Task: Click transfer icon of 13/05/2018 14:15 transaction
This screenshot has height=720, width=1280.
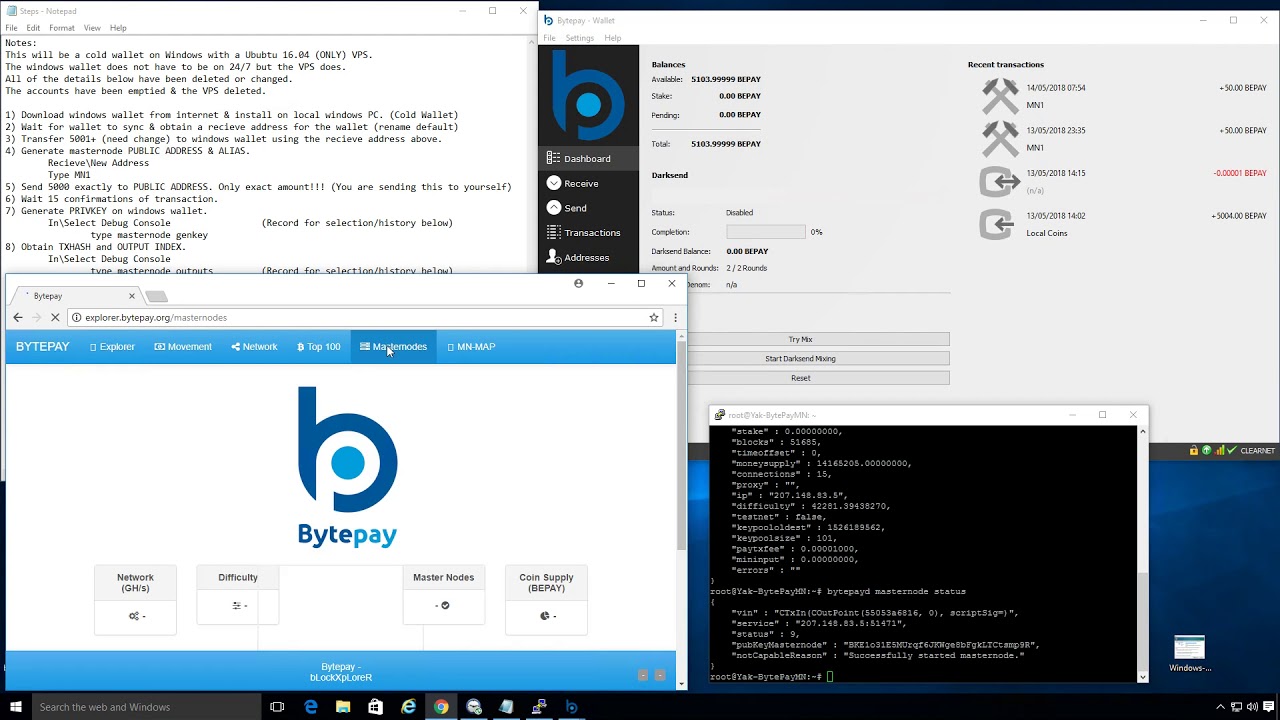Action: tap(1000, 182)
